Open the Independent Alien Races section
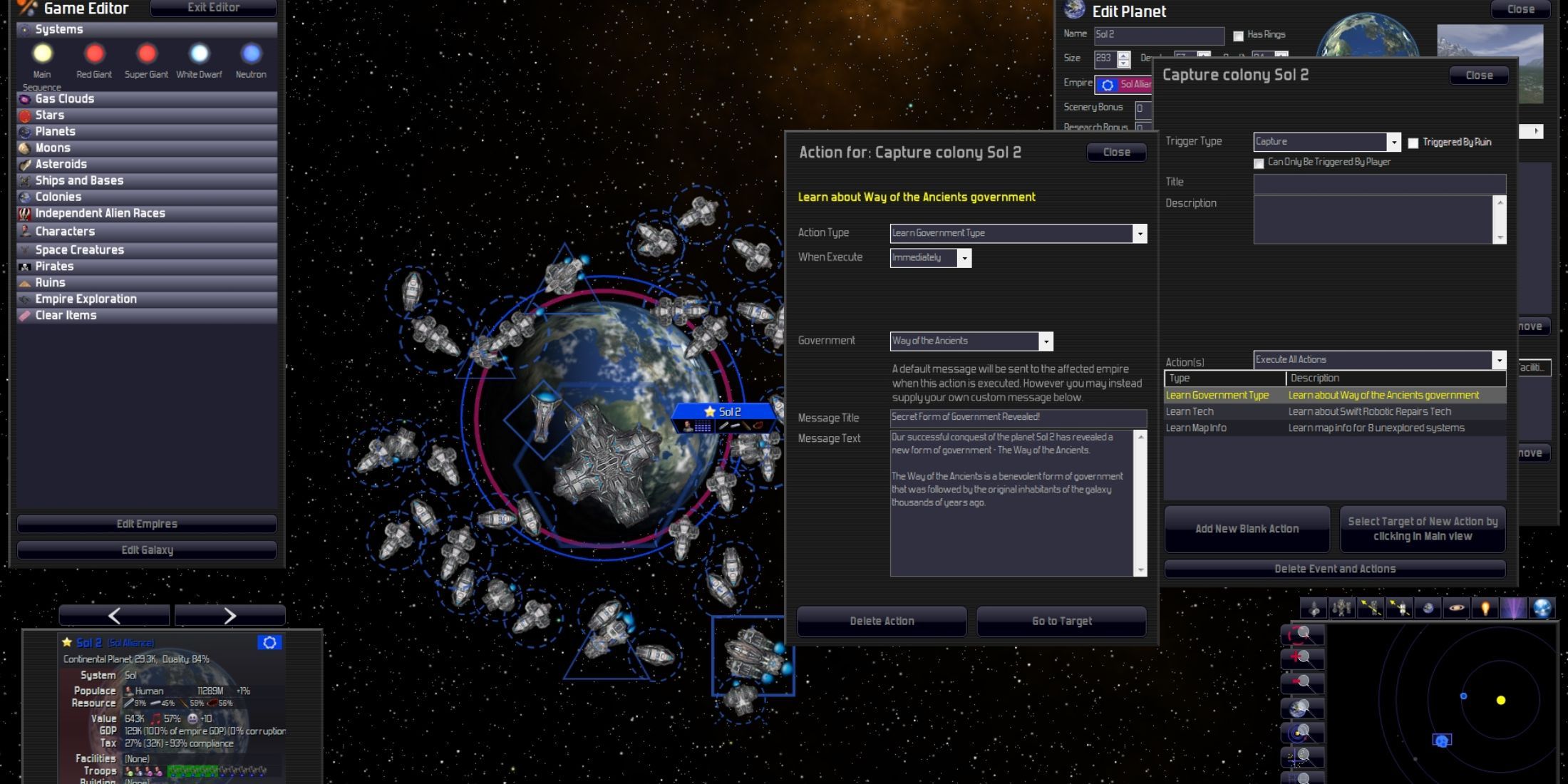The image size is (1568, 784). point(147,214)
